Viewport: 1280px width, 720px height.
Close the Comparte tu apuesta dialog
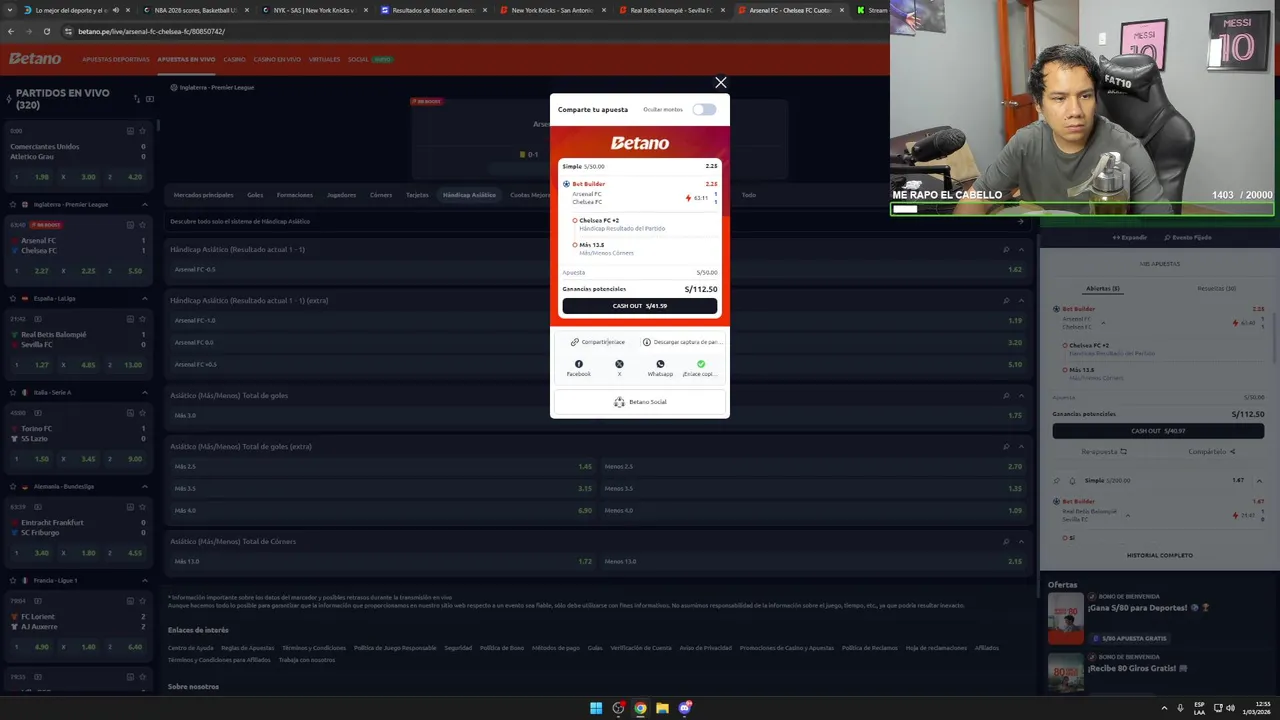click(720, 82)
